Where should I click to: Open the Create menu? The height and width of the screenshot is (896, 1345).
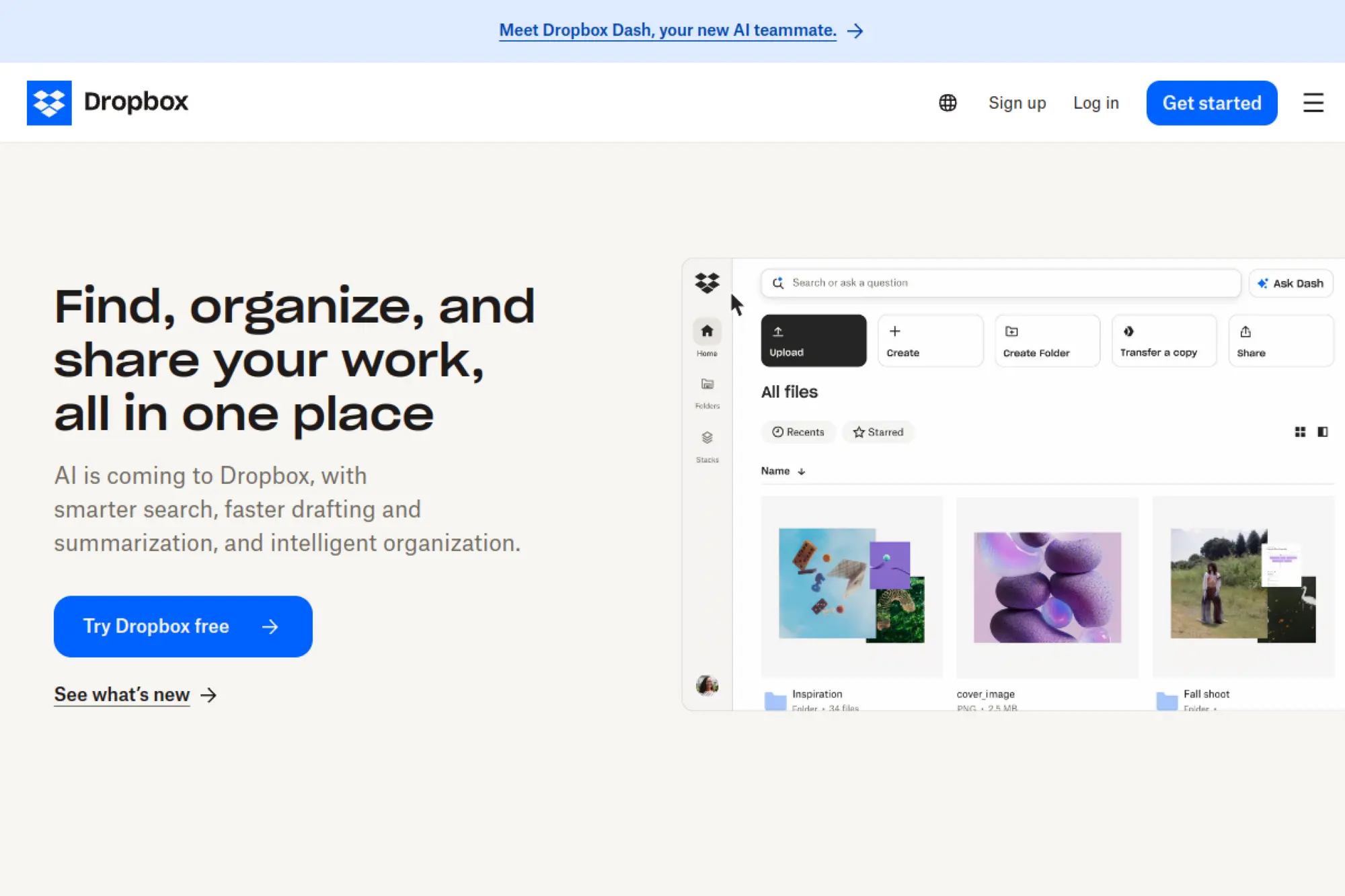tap(896, 331)
